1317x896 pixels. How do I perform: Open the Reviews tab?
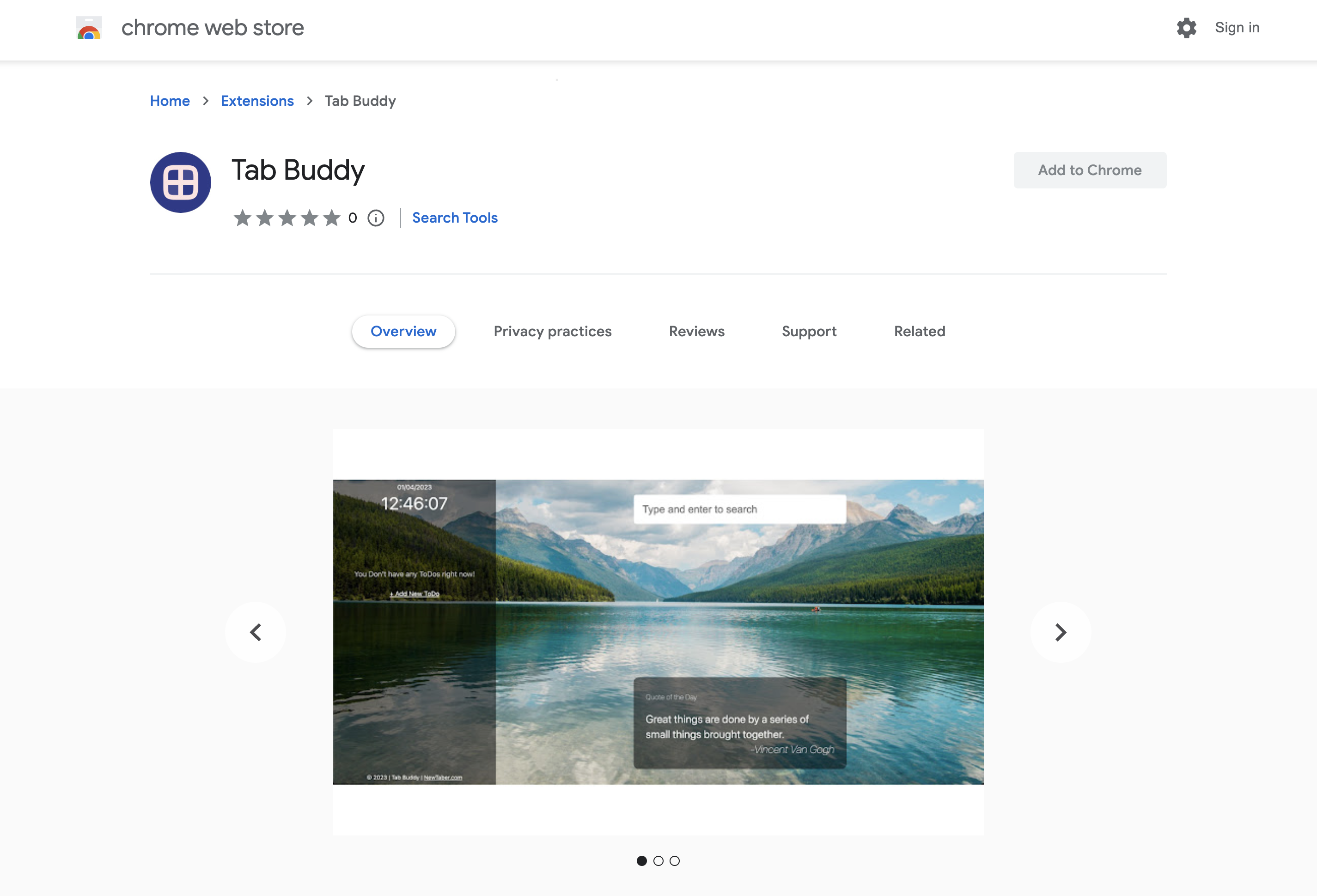pos(696,331)
